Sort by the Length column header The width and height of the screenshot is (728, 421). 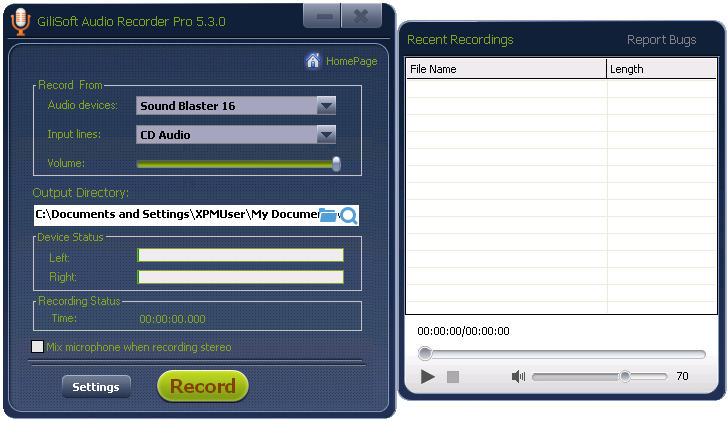(662, 69)
